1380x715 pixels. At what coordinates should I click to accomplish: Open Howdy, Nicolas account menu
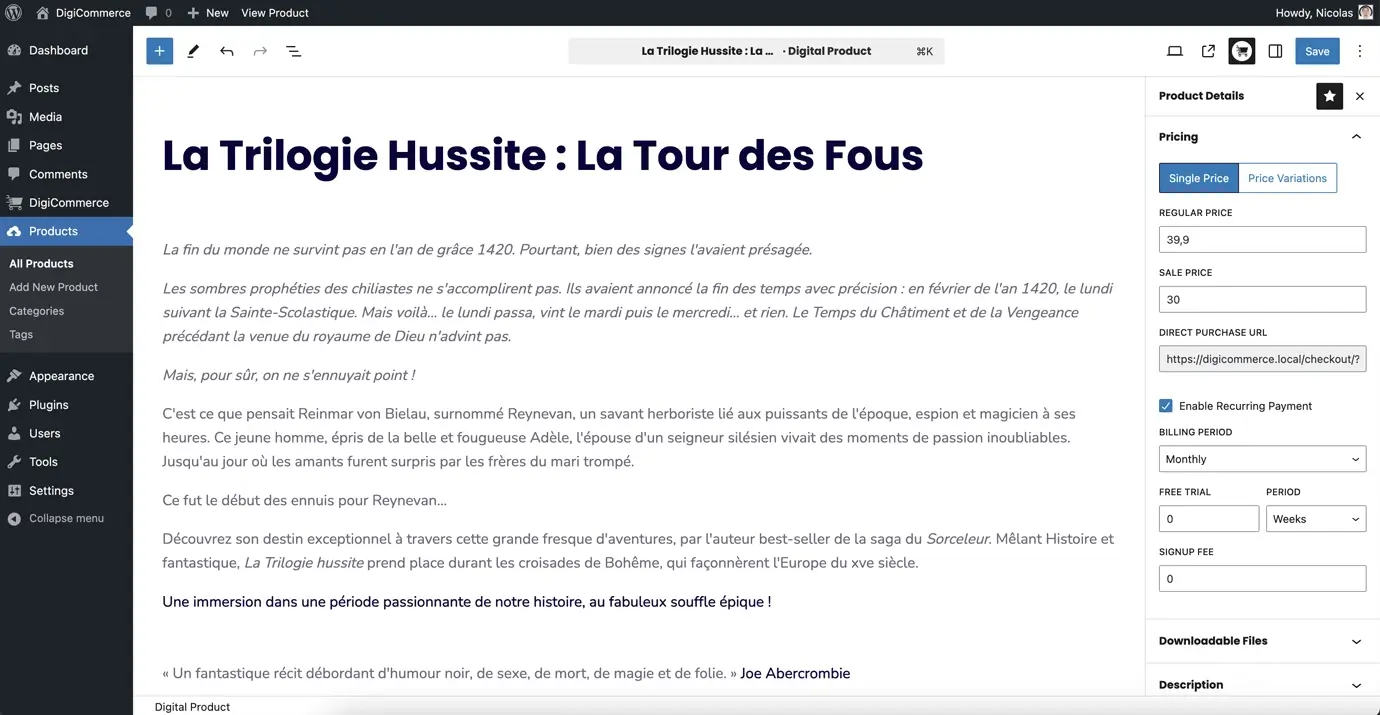[x=1324, y=13]
